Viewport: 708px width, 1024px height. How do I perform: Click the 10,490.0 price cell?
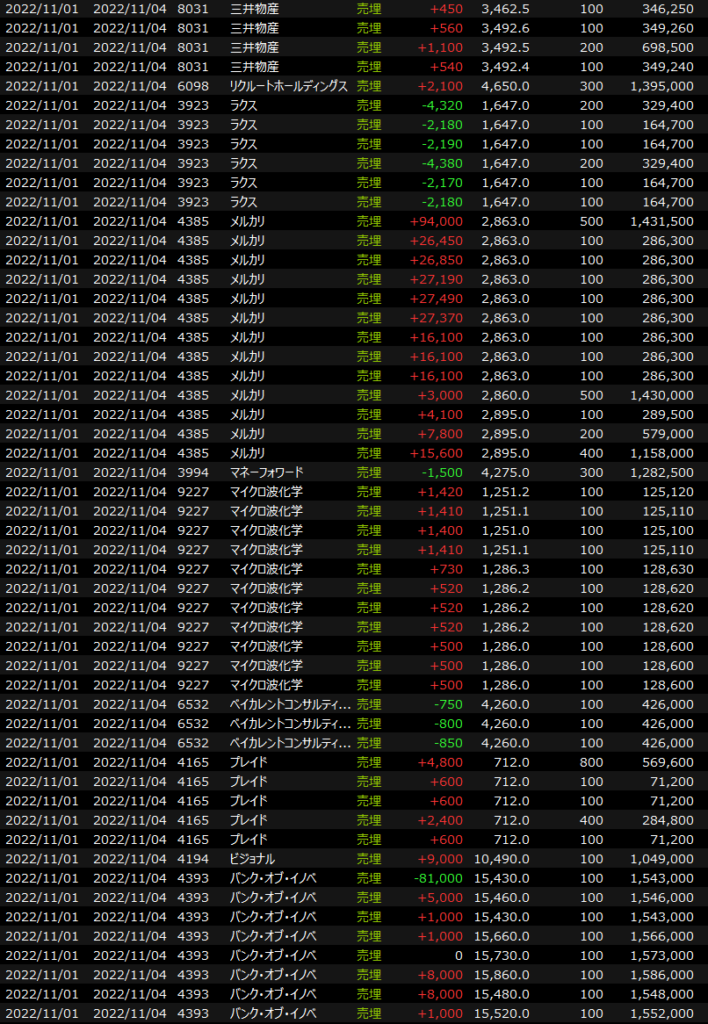(504, 858)
